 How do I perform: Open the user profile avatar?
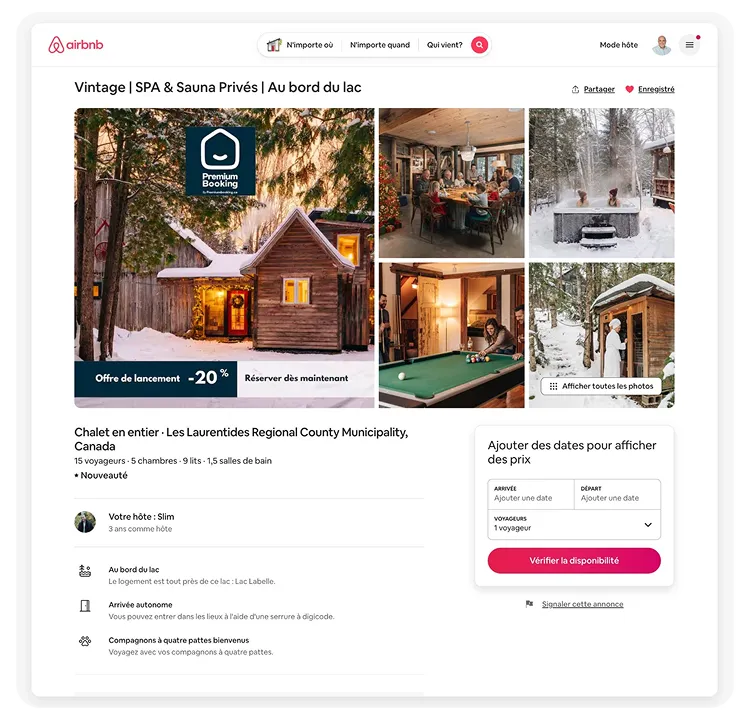point(661,45)
